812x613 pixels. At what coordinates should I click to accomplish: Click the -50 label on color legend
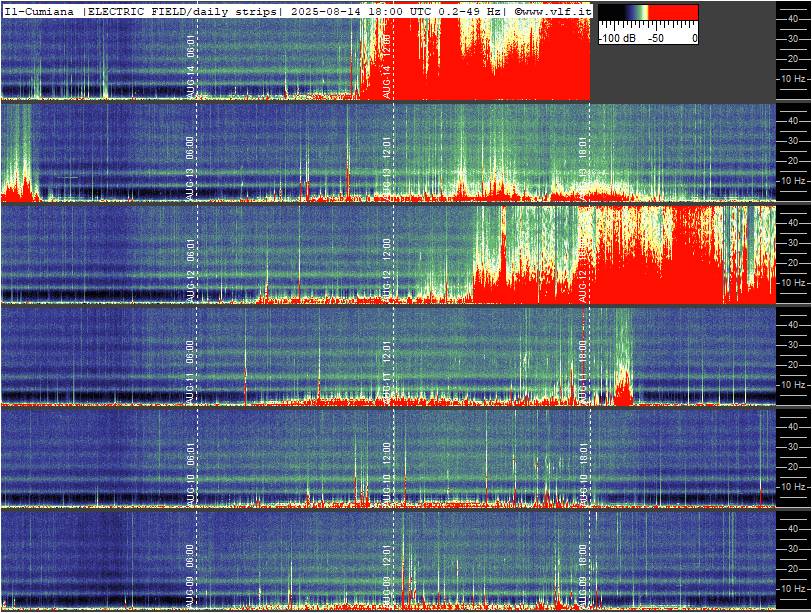point(656,38)
